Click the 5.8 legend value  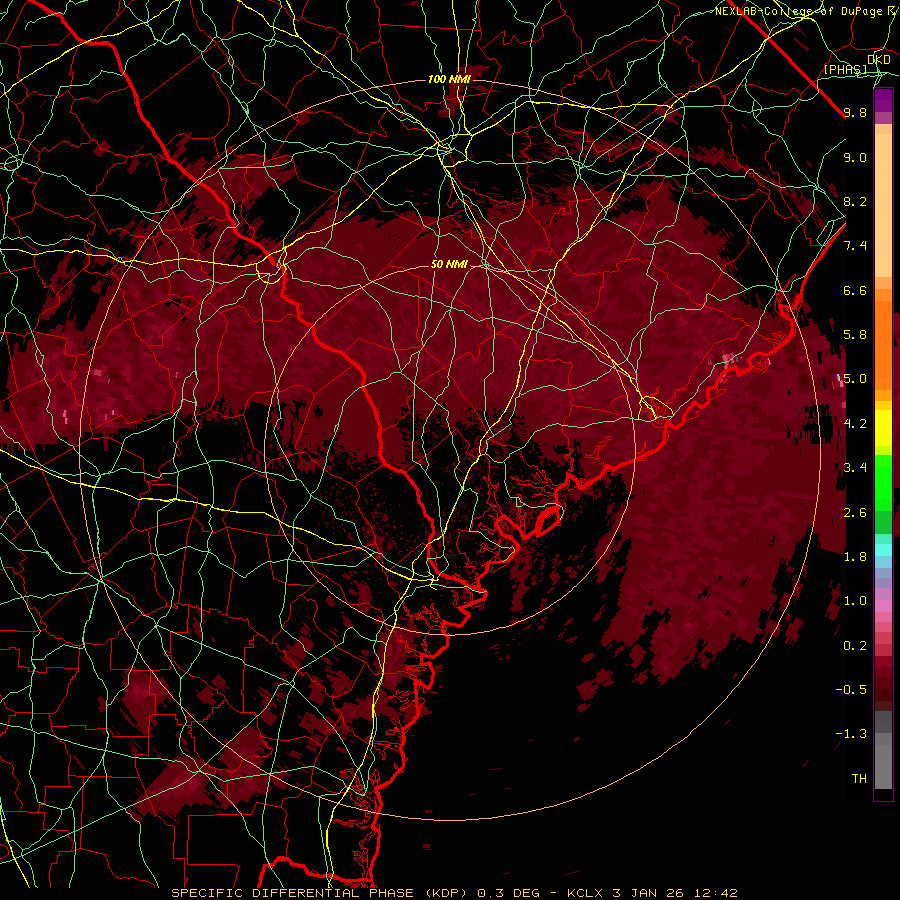855,335
